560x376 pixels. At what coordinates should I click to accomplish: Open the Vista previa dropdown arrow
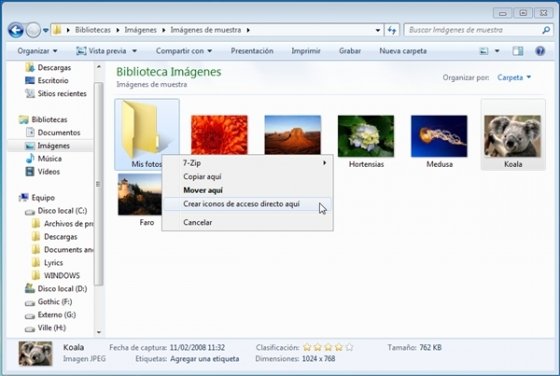point(135,51)
